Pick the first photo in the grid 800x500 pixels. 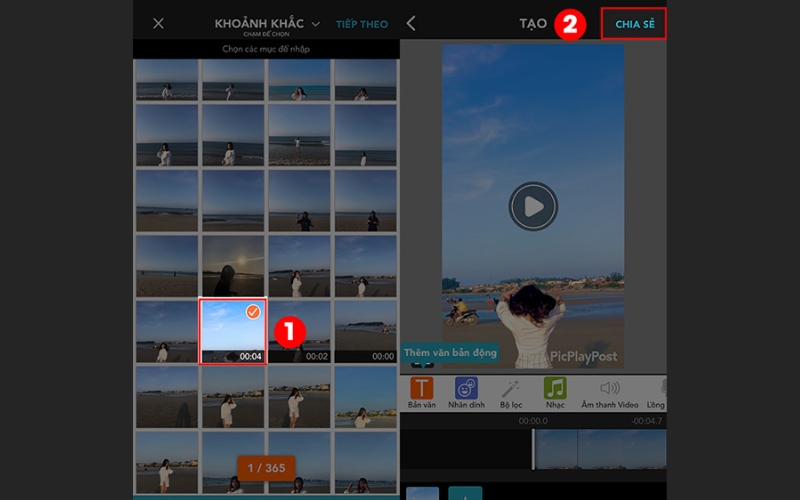pyautogui.click(x=166, y=79)
